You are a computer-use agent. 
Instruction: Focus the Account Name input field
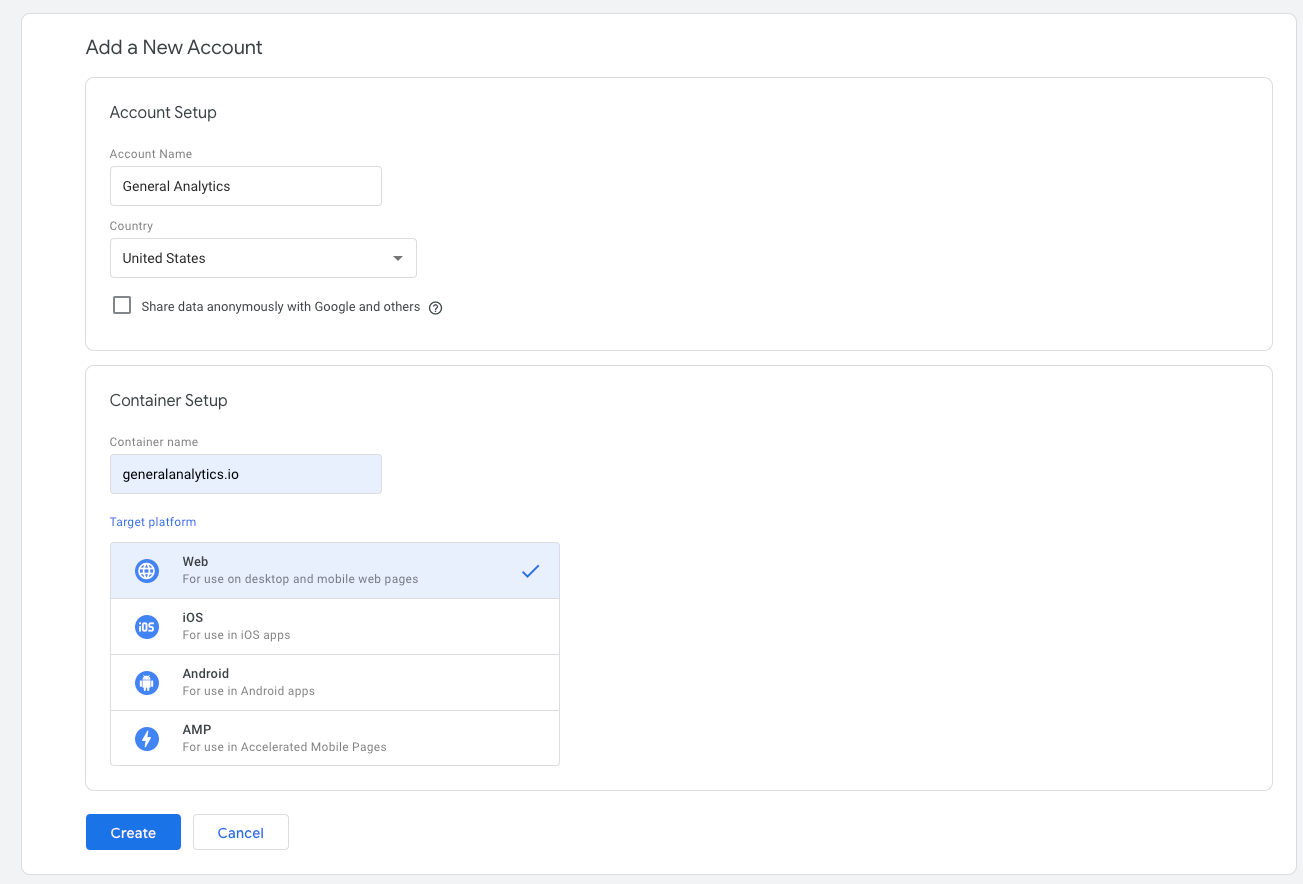click(246, 186)
